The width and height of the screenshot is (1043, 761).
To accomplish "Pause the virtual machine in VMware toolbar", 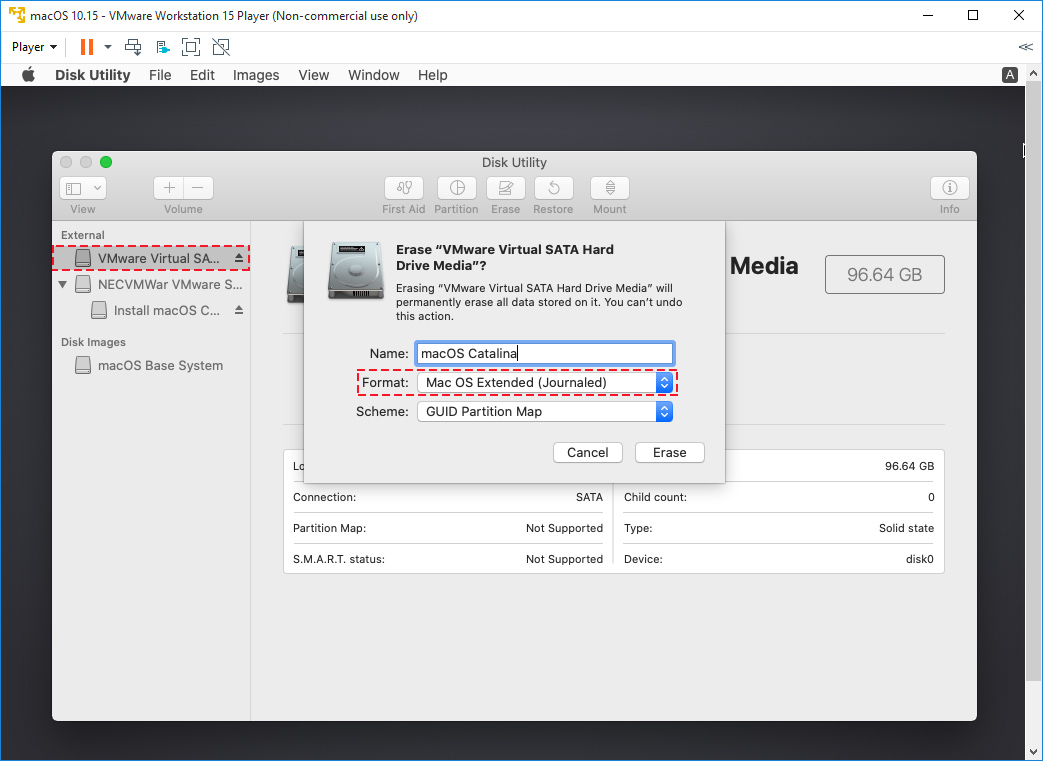I will [x=85, y=47].
